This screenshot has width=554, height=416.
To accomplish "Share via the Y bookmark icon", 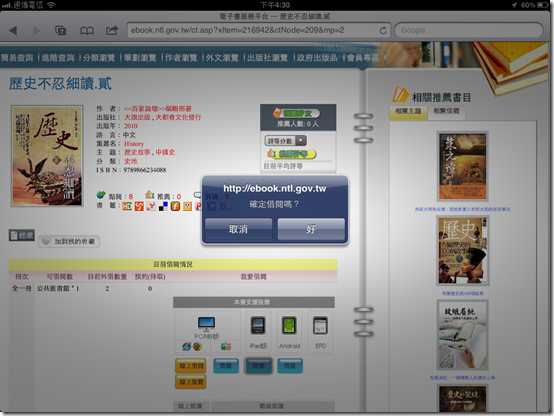I will pos(151,206).
